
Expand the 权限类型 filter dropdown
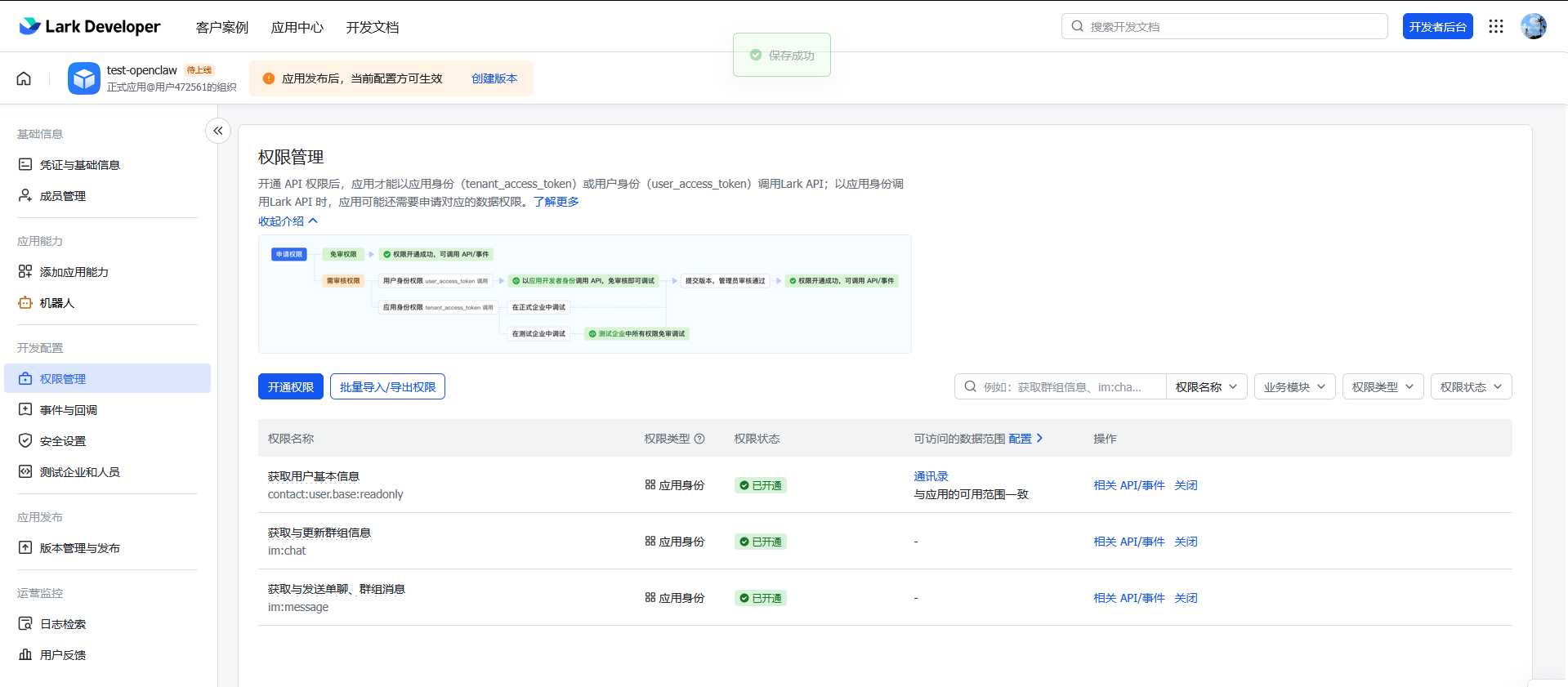1383,387
